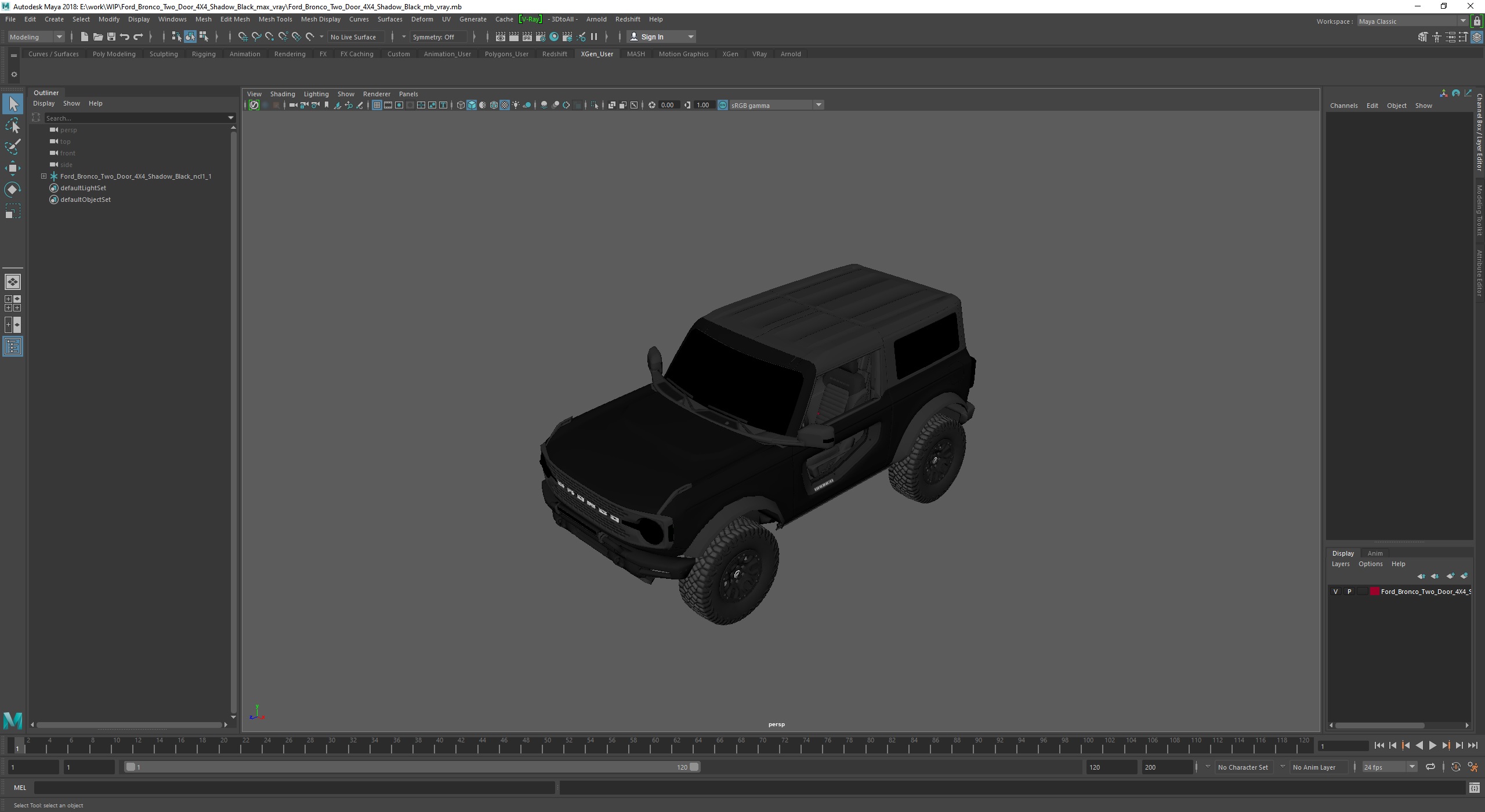This screenshot has height=812, width=1485.
Task: Switch to single perspective view layout
Action: 13,282
